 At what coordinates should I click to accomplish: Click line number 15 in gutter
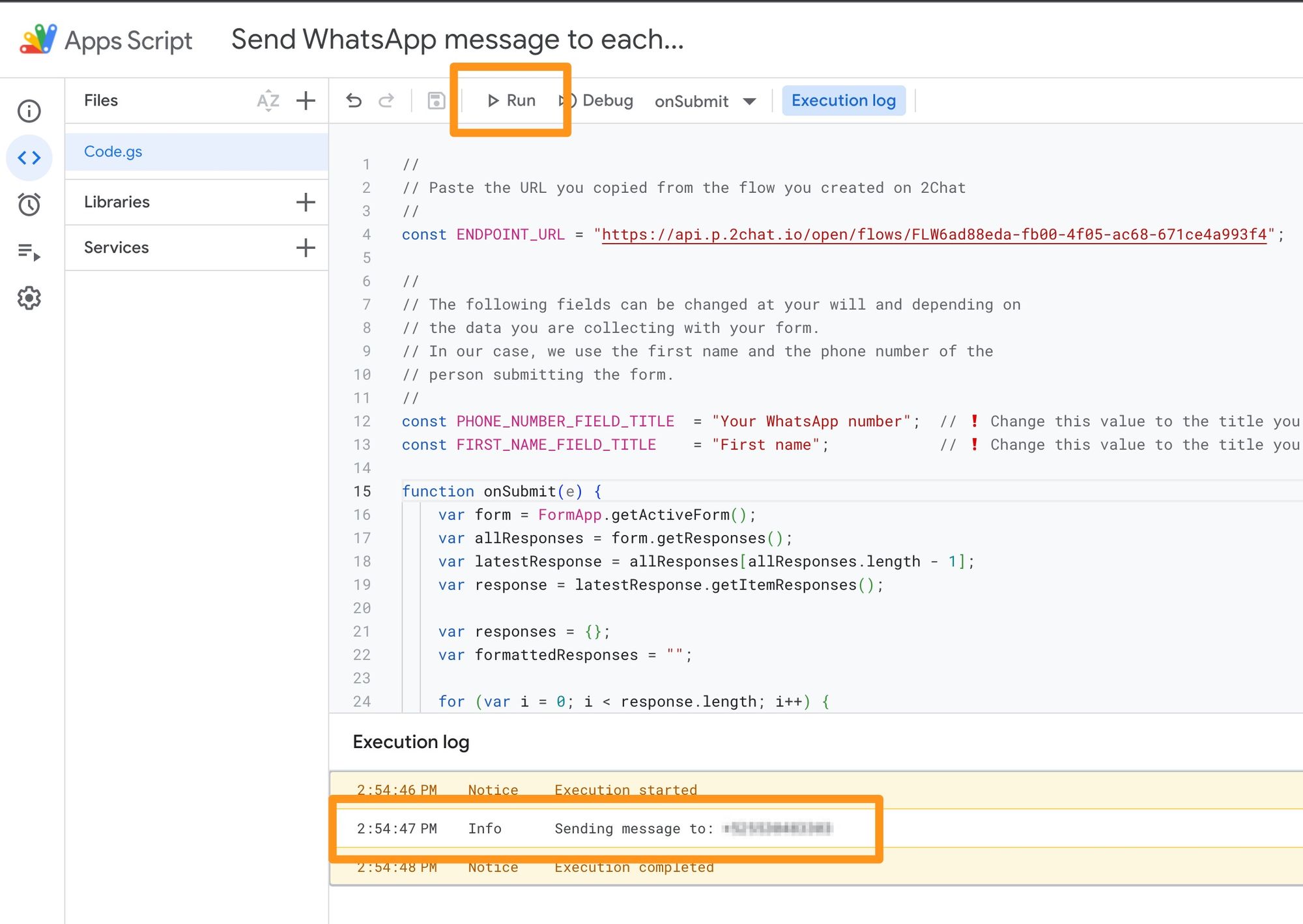pos(362,491)
